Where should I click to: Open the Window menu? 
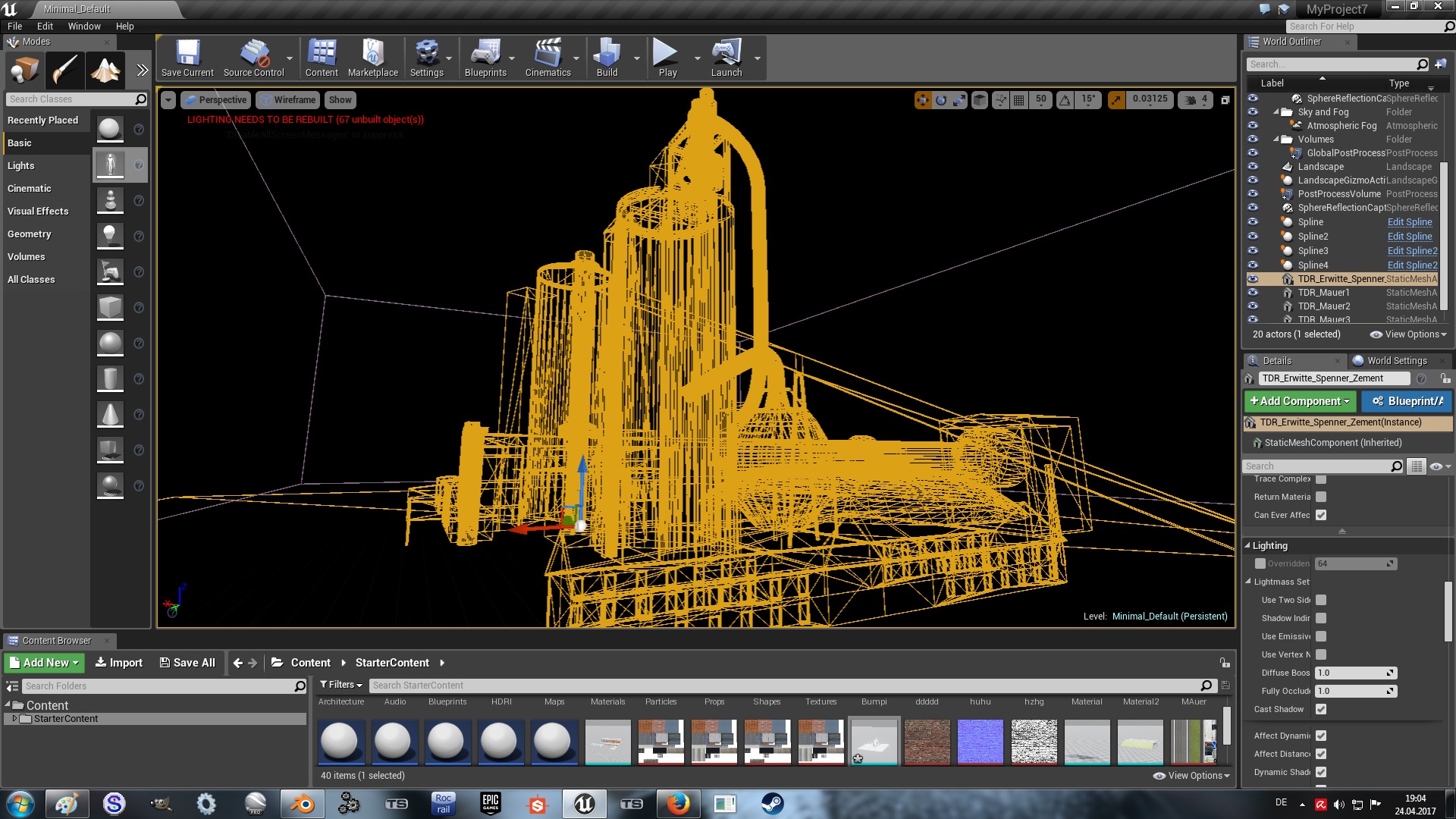(x=83, y=26)
